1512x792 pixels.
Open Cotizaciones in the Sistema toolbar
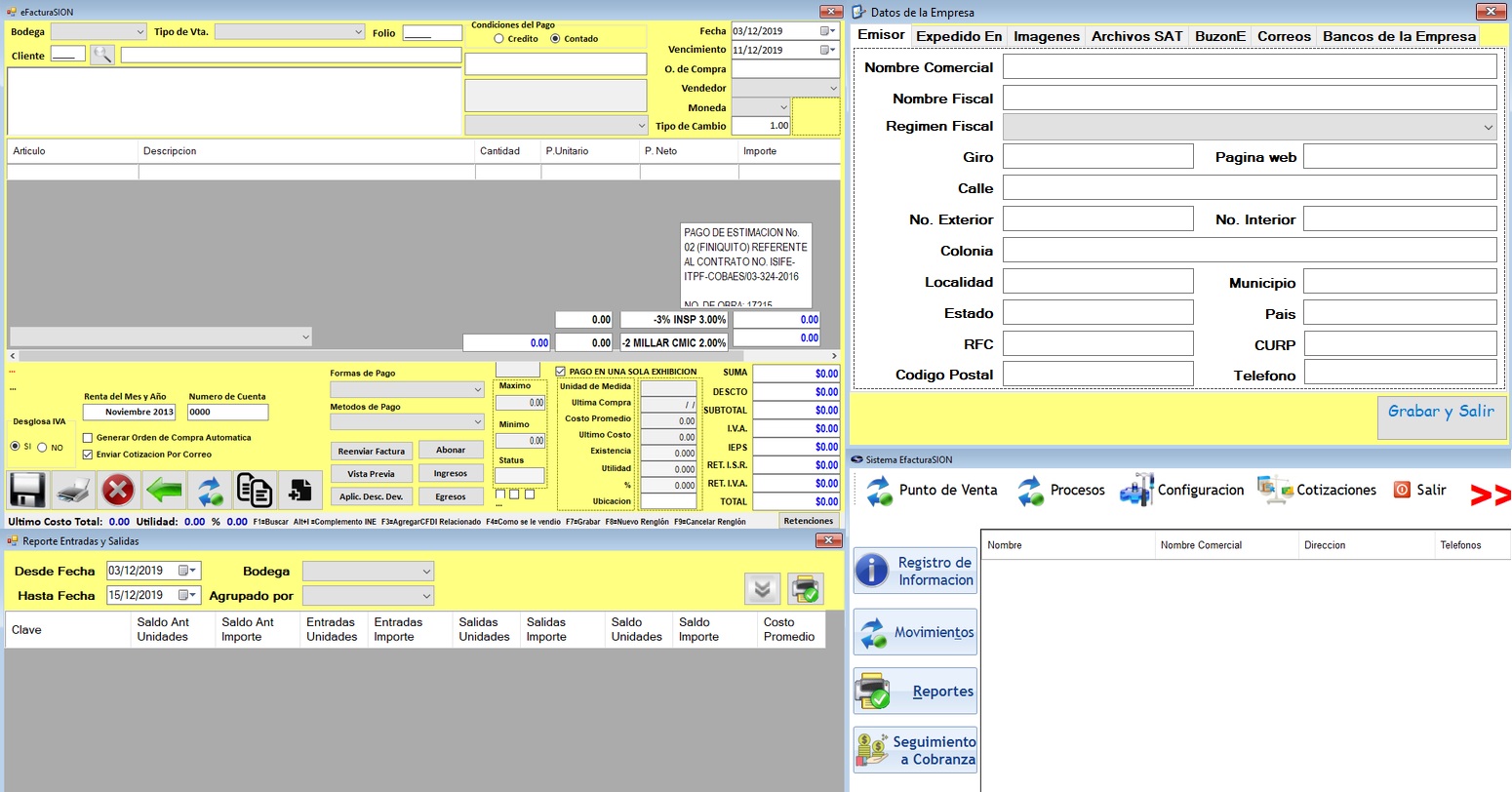click(1317, 490)
